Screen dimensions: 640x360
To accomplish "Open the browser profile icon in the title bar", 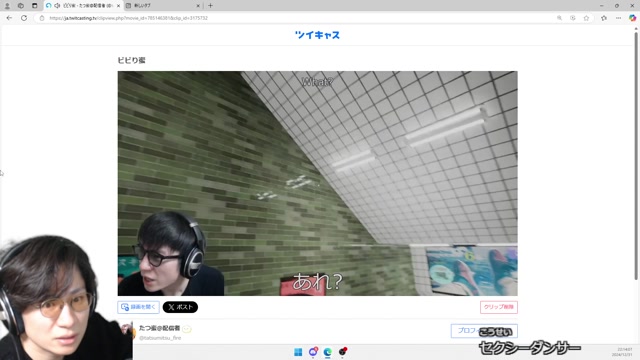I will 7,6.
